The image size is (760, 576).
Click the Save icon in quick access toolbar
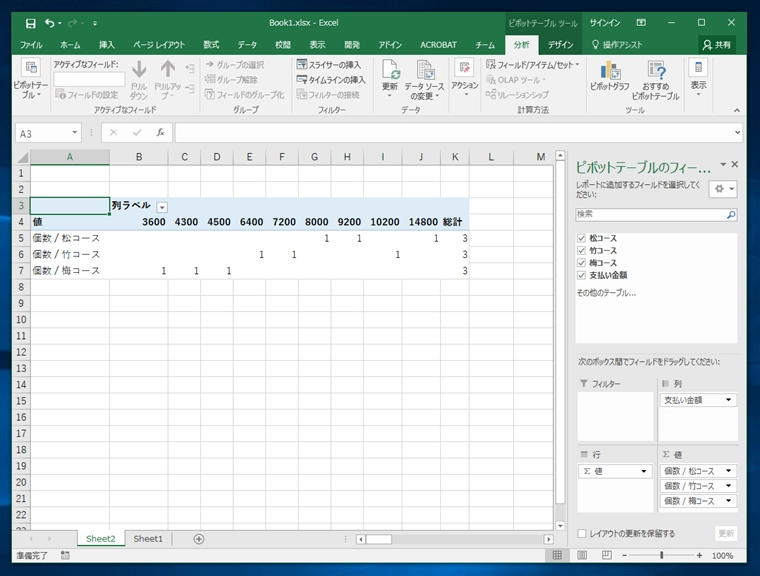click(31, 23)
